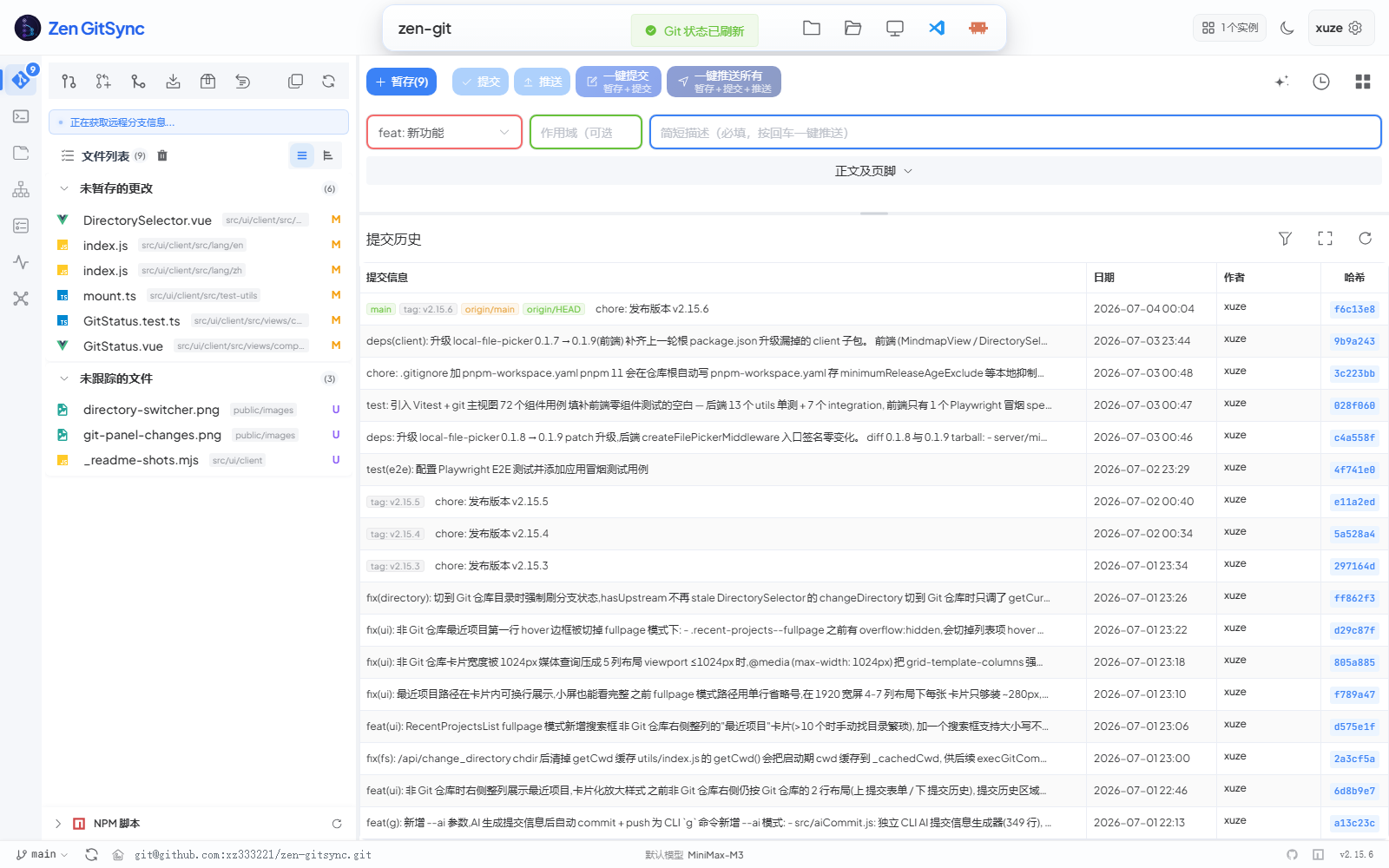
Task: Click the copy duplicate squares toolbar icon
Action: point(295,81)
